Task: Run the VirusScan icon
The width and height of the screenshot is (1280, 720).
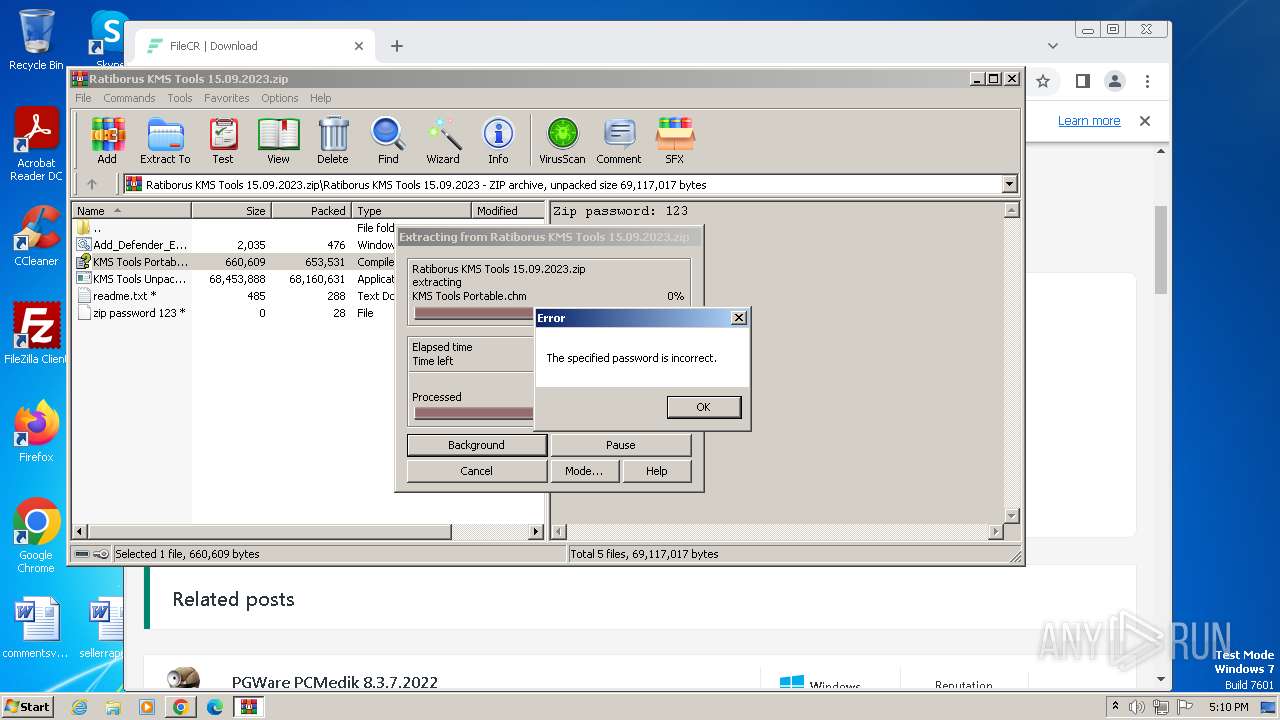Action: (x=562, y=140)
